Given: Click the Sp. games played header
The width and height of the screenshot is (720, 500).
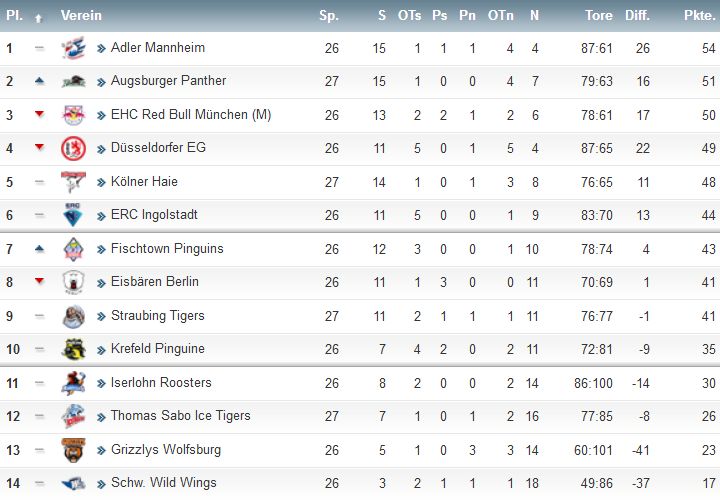Looking at the screenshot, I should (x=329, y=16).
